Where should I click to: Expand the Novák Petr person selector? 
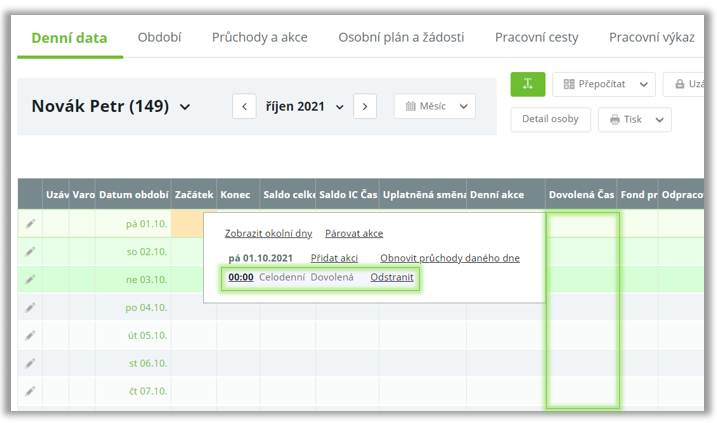(184, 108)
